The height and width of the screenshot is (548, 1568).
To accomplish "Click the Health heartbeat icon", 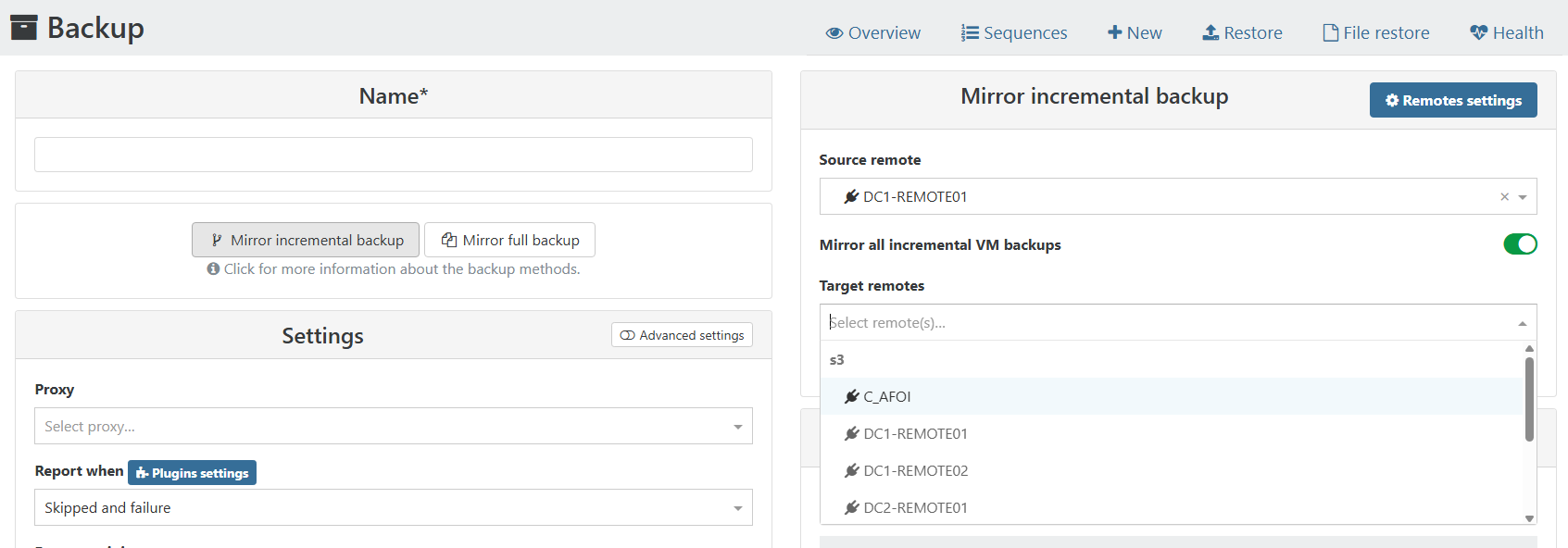I will click(1478, 33).
